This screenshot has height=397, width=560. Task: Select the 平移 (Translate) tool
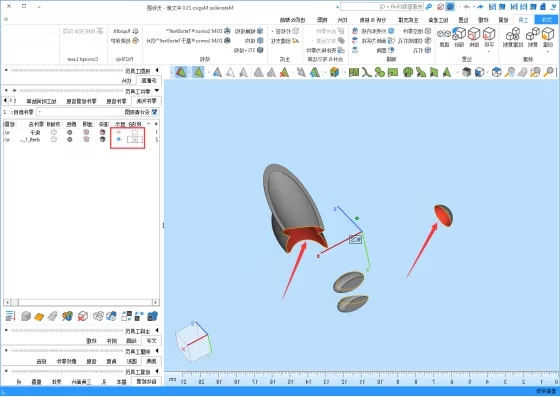[489, 37]
